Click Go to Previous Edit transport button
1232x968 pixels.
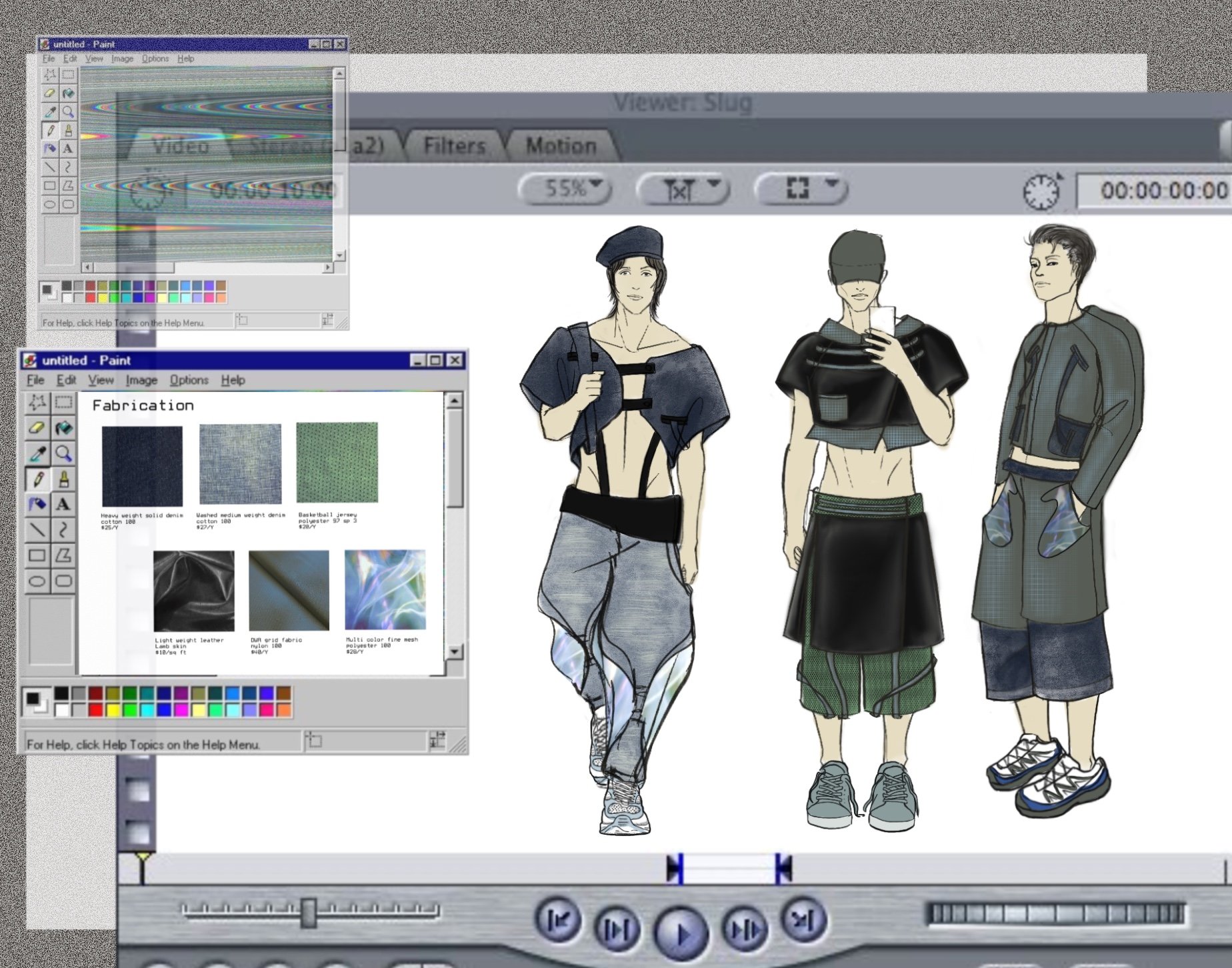pos(559,921)
